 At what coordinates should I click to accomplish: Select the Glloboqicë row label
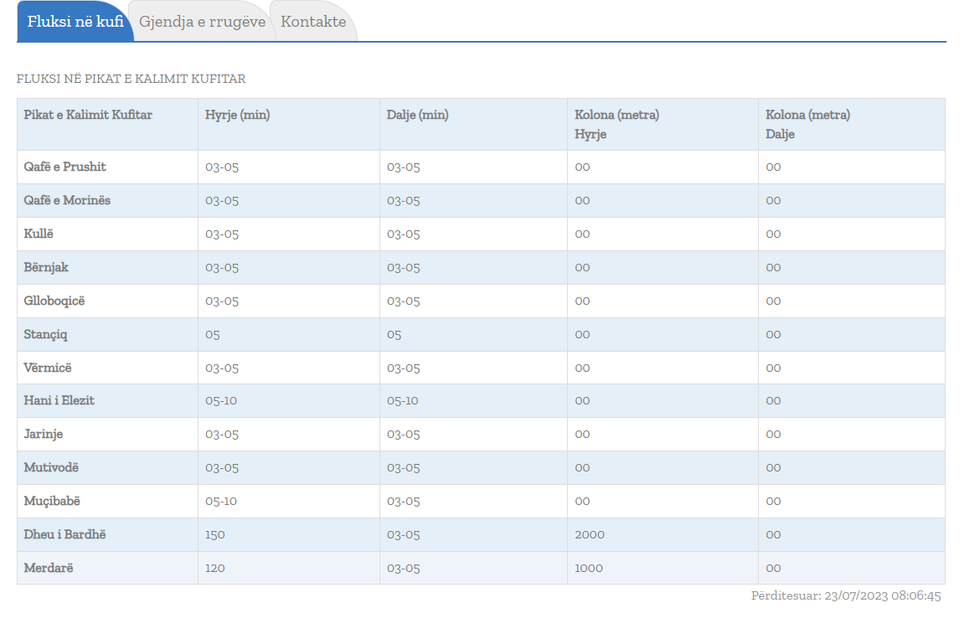point(54,301)
